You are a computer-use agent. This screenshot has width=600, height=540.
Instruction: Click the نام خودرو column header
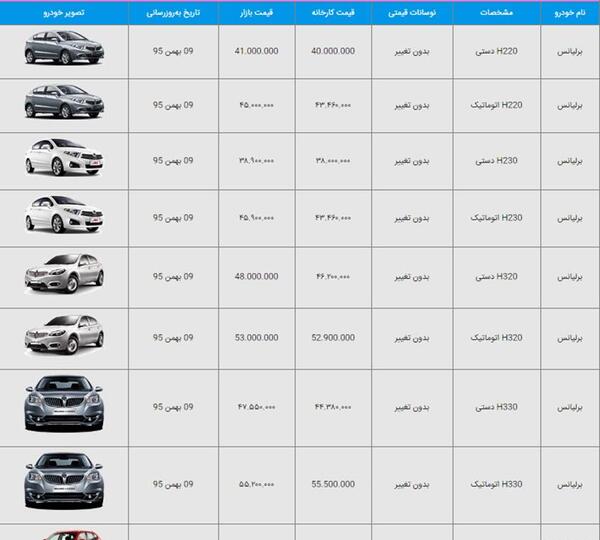[x=570, y=13]
